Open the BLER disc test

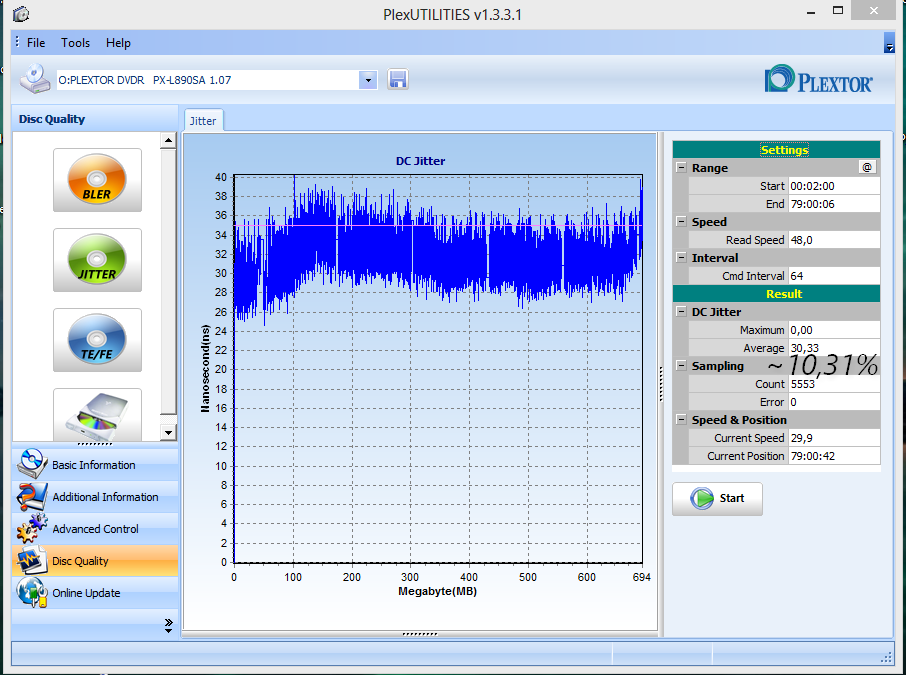[97, 180]
